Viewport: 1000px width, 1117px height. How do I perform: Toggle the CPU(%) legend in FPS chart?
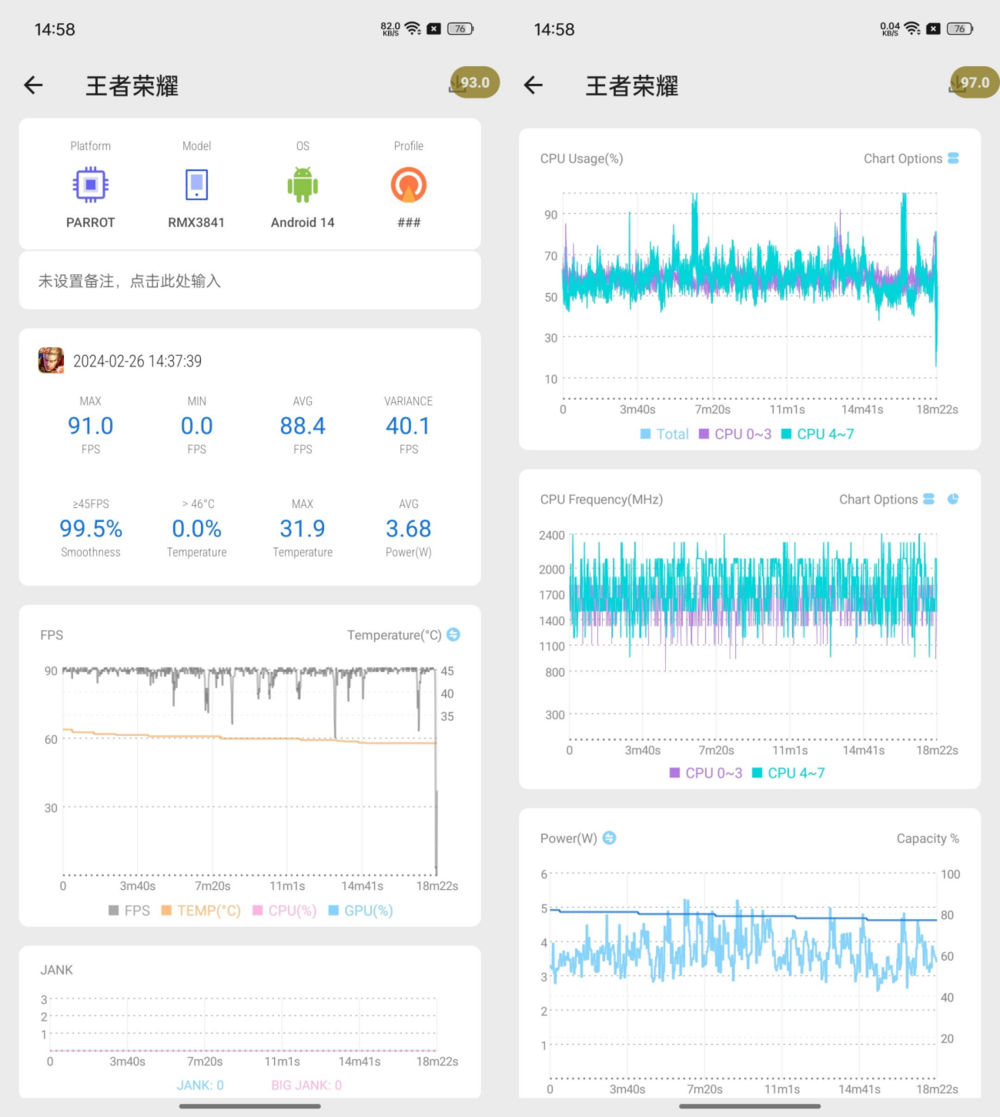click(x=284, y=910)
